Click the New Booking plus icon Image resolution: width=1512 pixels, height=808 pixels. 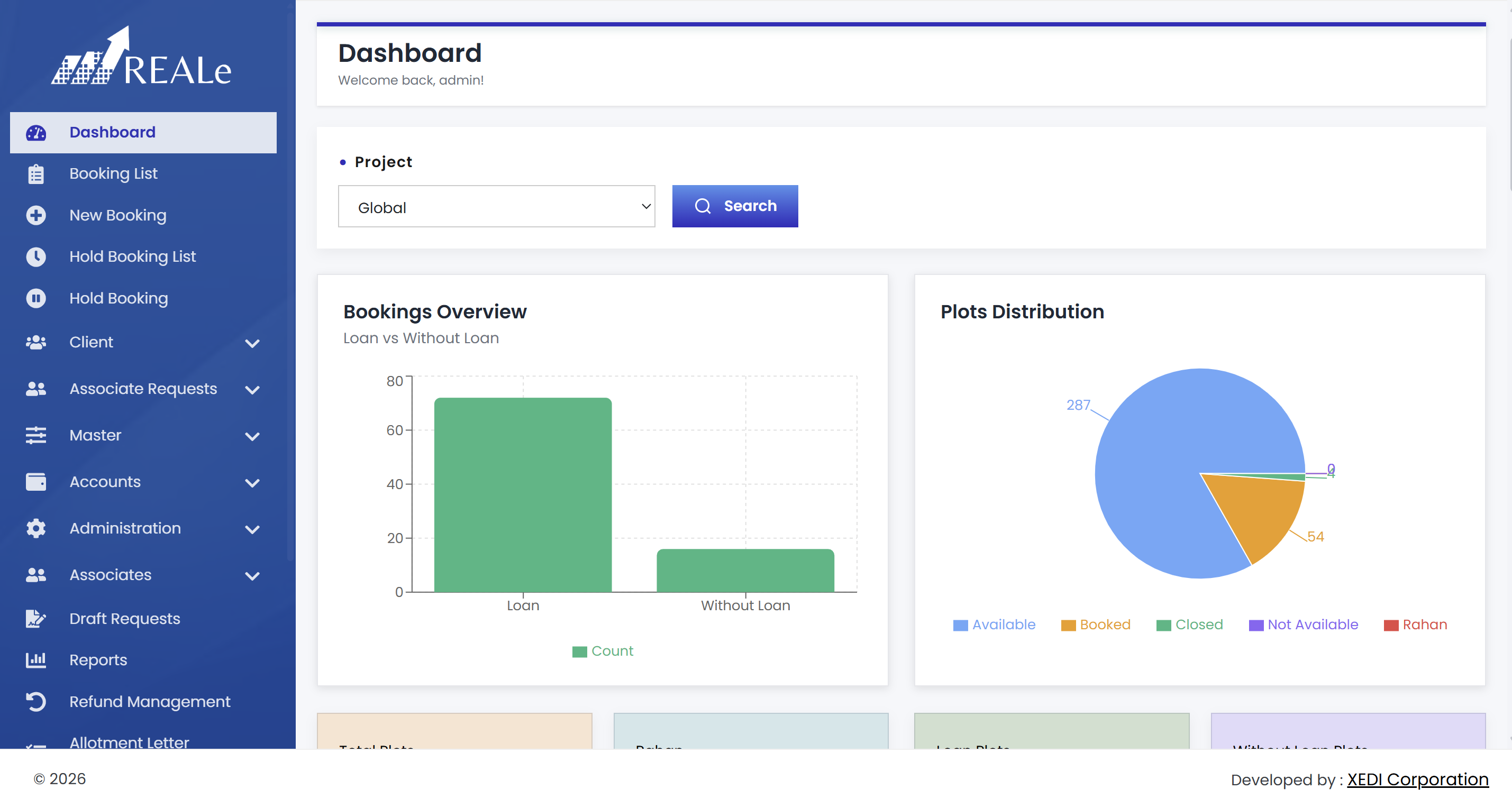click(x=36, y=215)
